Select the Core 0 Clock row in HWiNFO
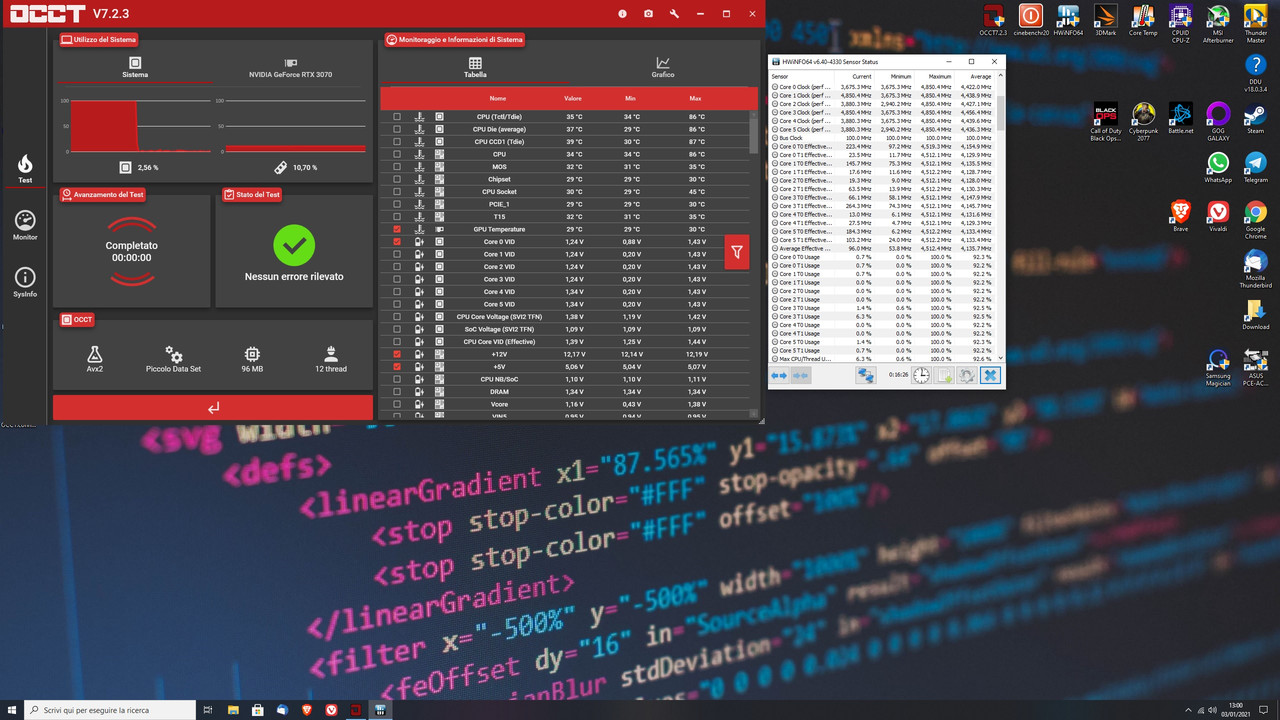Screen dimensions: 1280x720 (x=883, y=87)
